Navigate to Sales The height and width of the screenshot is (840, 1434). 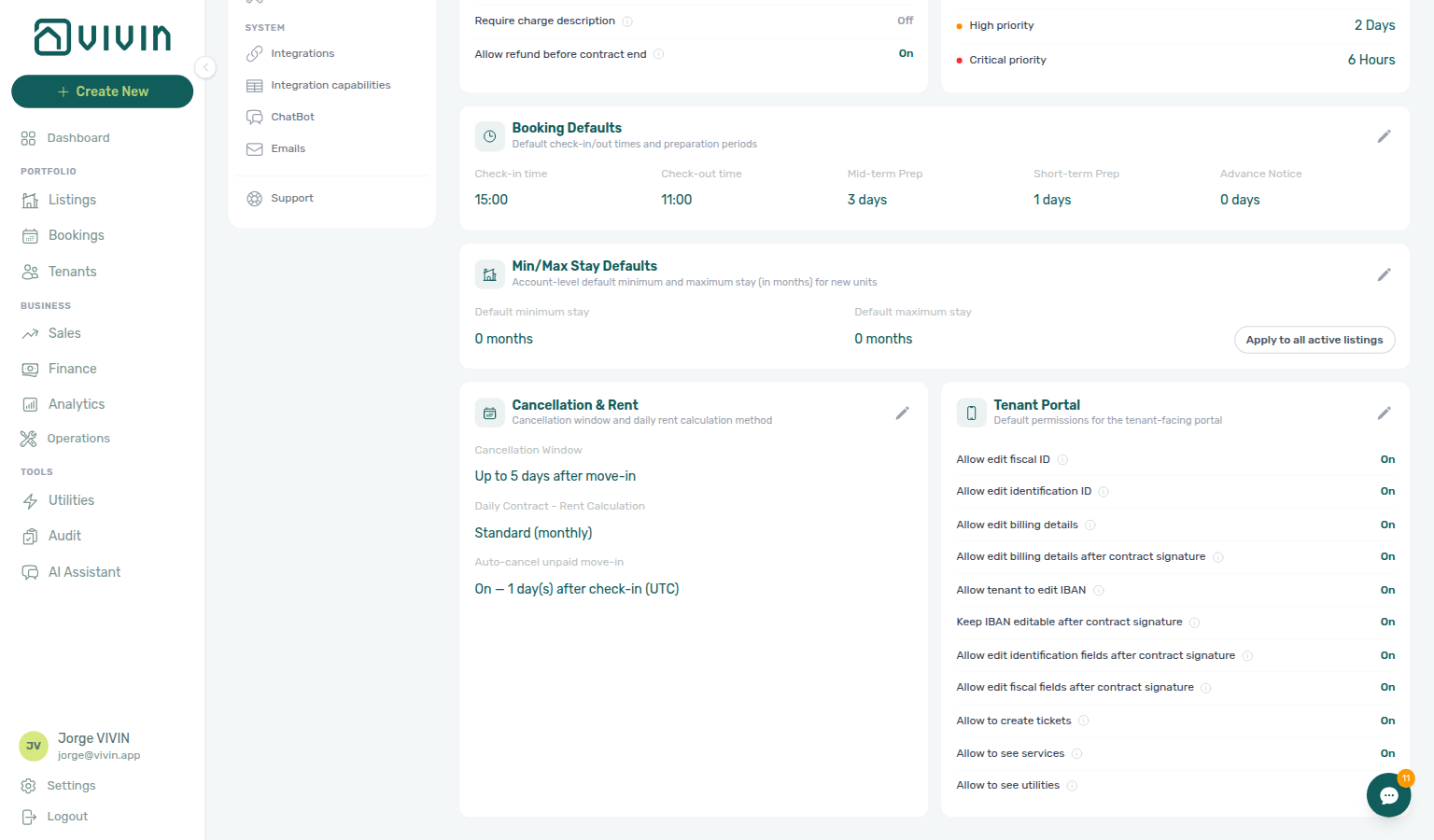point(64,333)
